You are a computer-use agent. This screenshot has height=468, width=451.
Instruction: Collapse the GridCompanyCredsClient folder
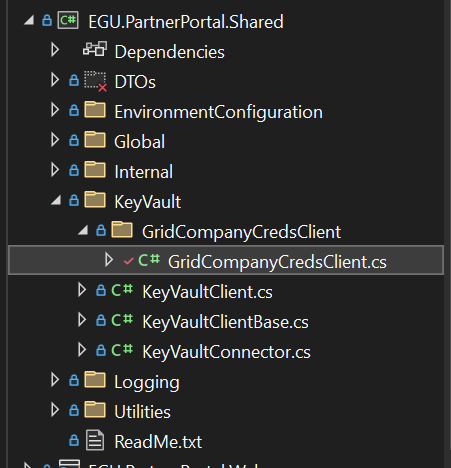point(83,230)
